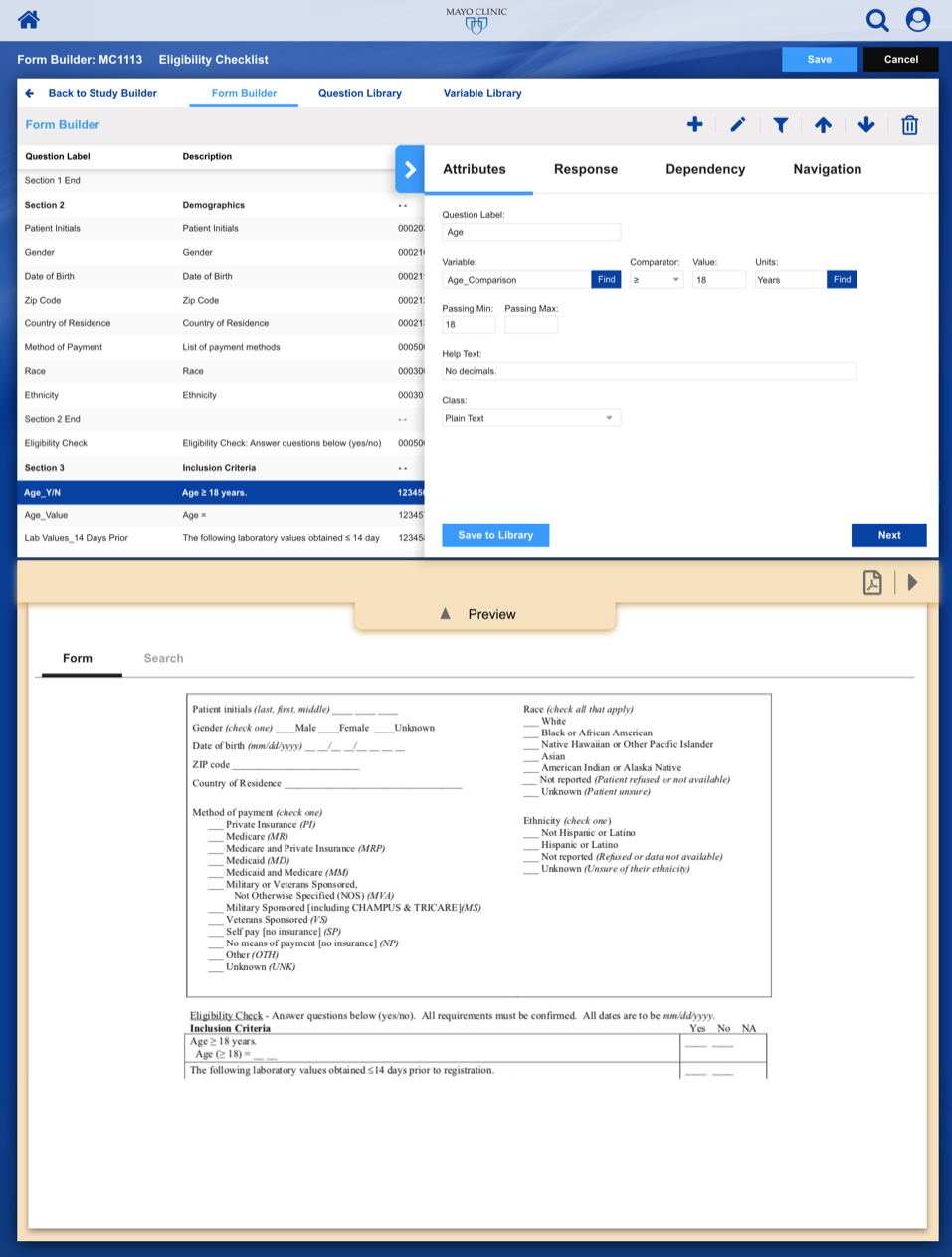The height and width of the screenshot is (1257, 952).
Task: Go to home via house icon
Action: (29, 19)
